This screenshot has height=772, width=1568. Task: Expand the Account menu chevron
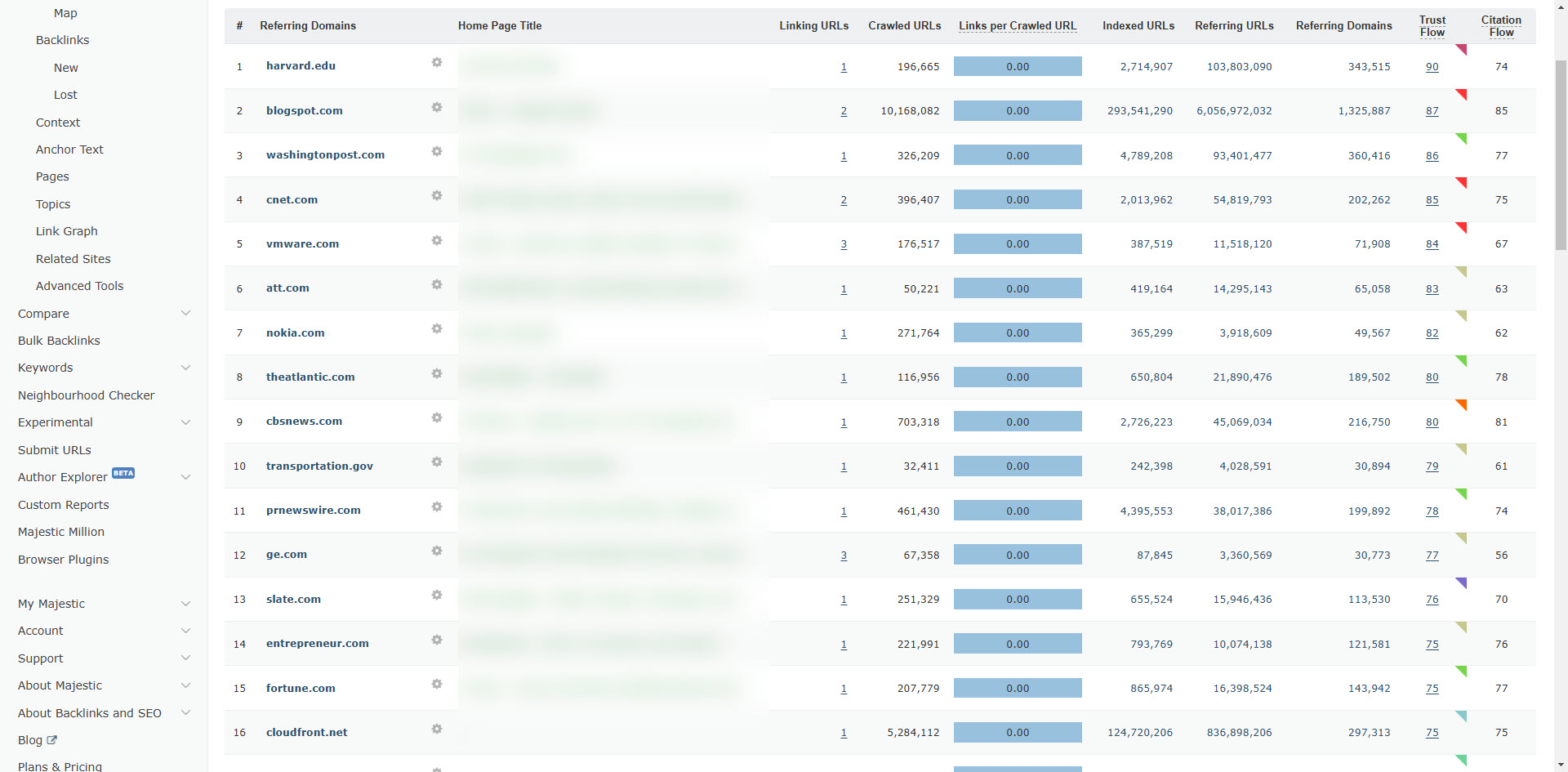pyautogui.click(x=185, y=631)
